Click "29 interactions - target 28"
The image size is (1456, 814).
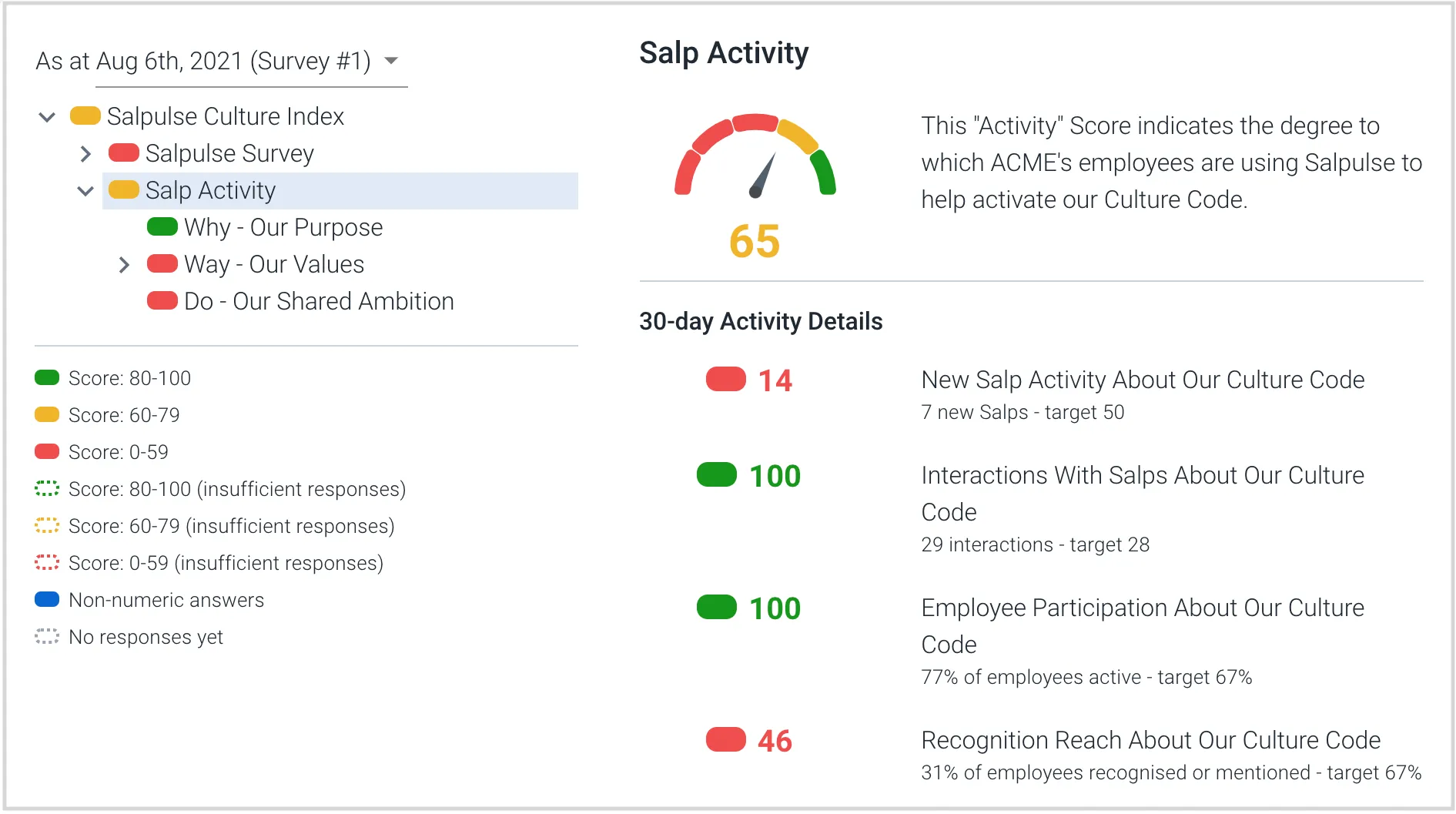[x=1036, y=544]
